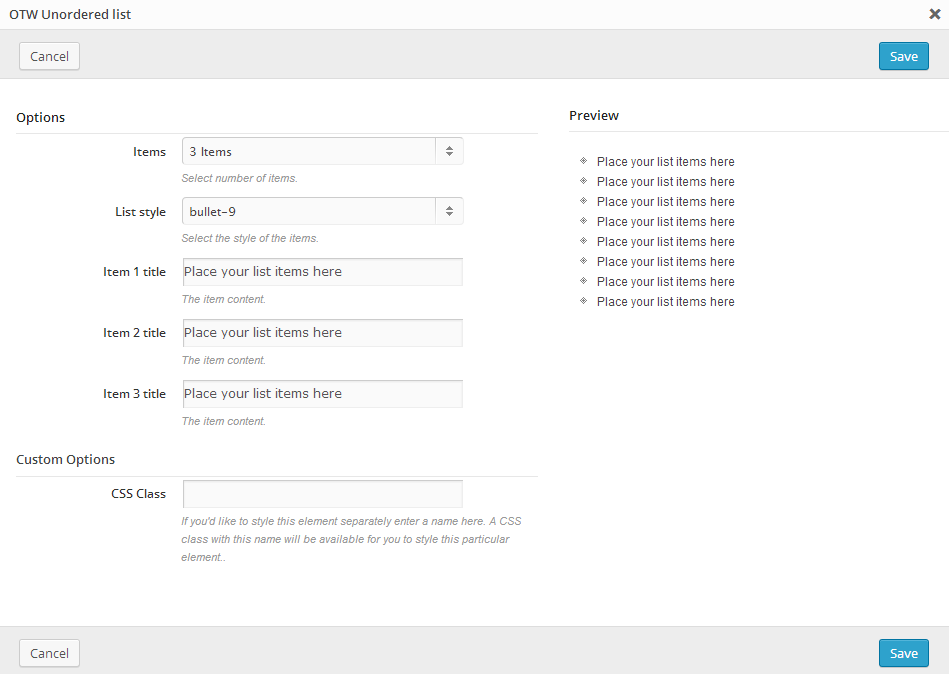Click the last preview bullet icon
949x674 pixels.
click(583, 301)
